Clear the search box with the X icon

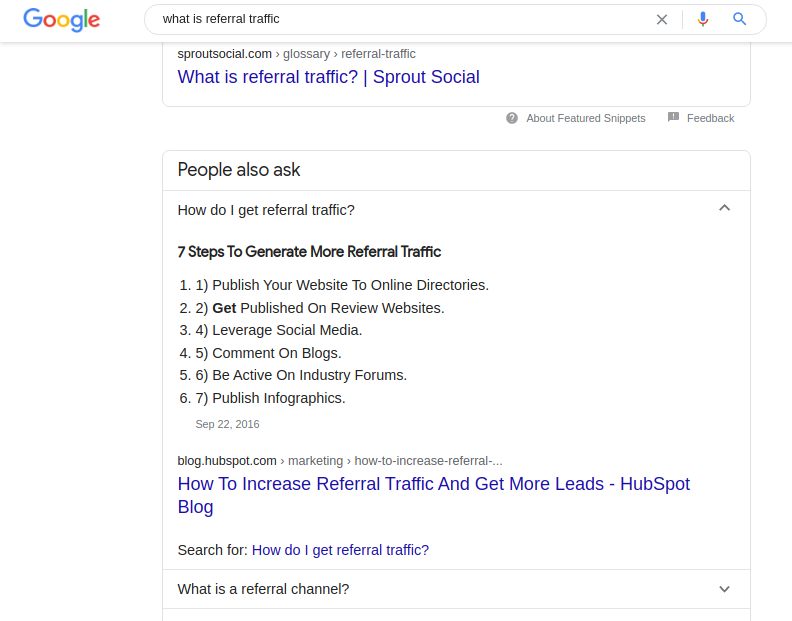click(x=662, y=19)
